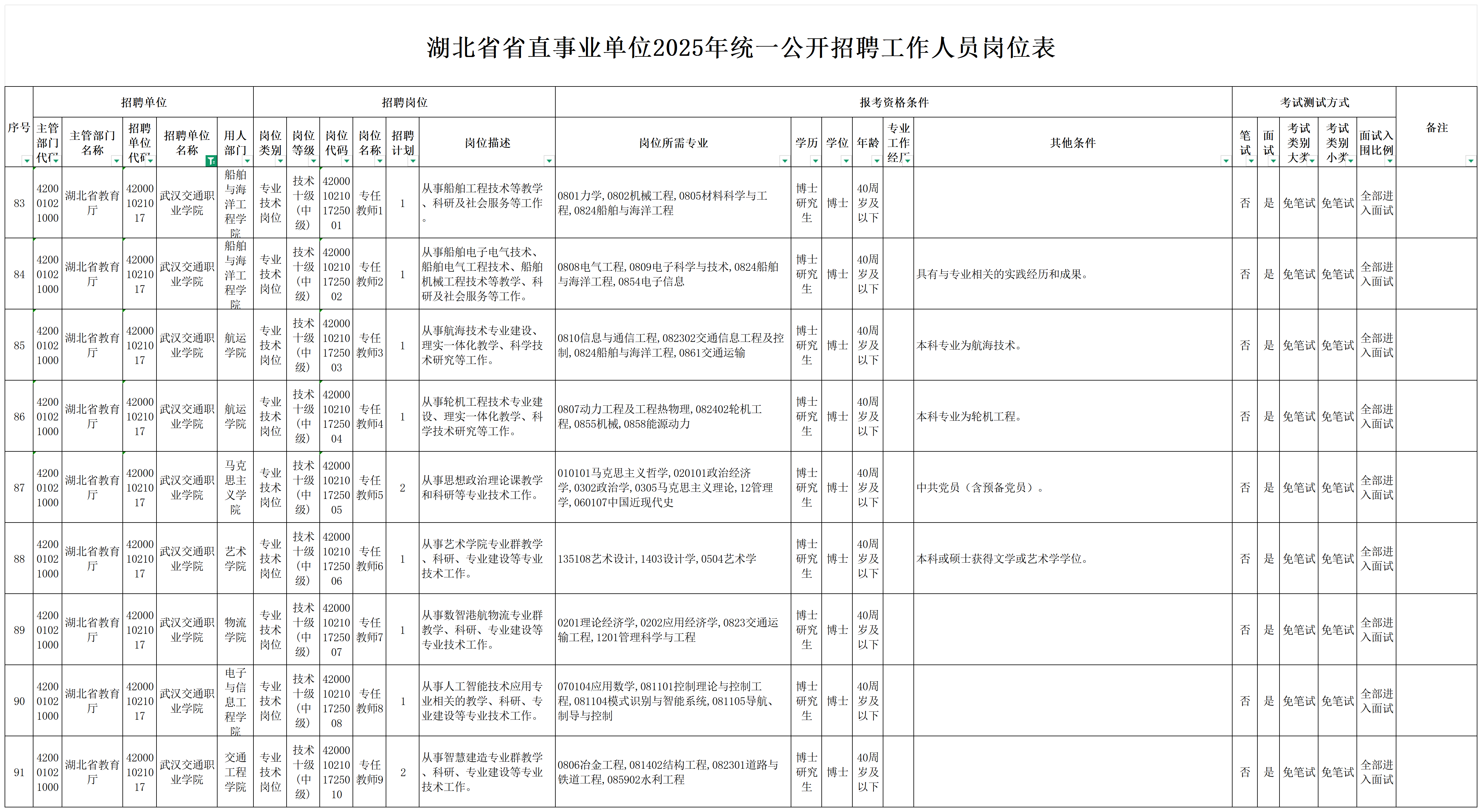Open the 备注 filter dropdown

1470,161
